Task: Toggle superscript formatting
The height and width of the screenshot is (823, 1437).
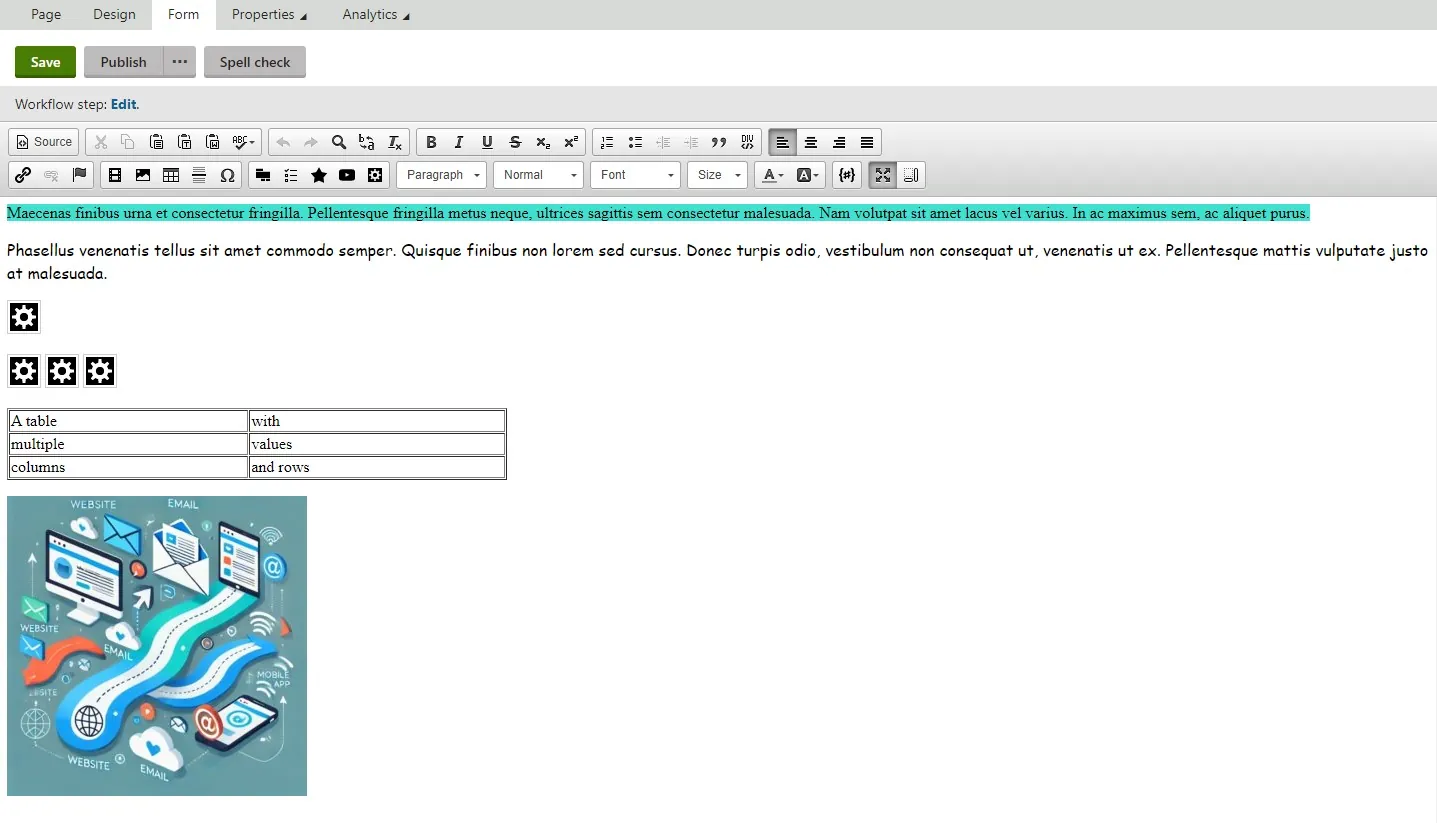Action: [571, 142]
